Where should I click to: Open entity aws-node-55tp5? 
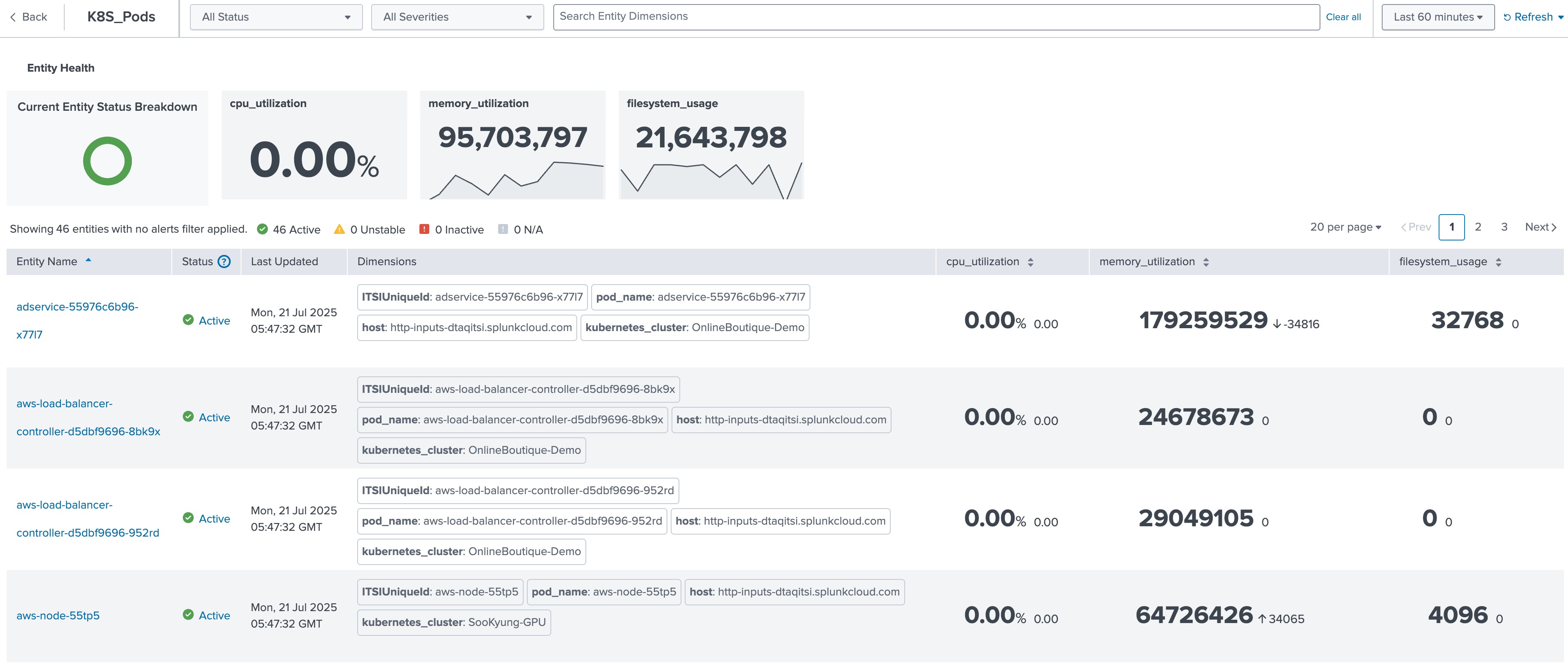click(58, 616)
